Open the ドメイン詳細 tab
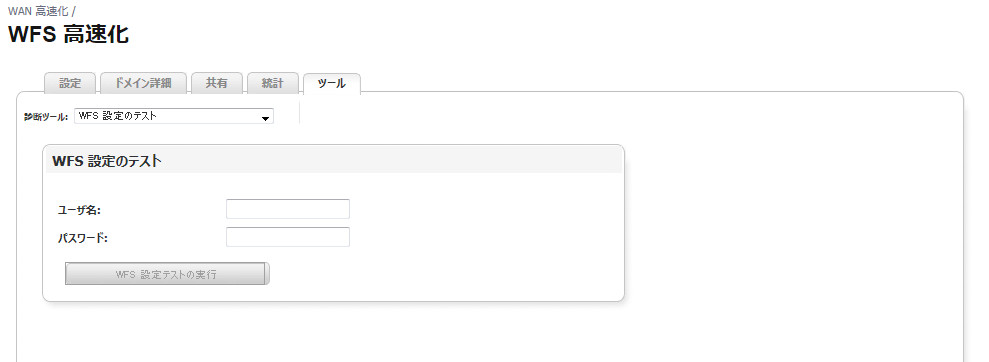This screenshot has height=362, width=989. point(144,83)
